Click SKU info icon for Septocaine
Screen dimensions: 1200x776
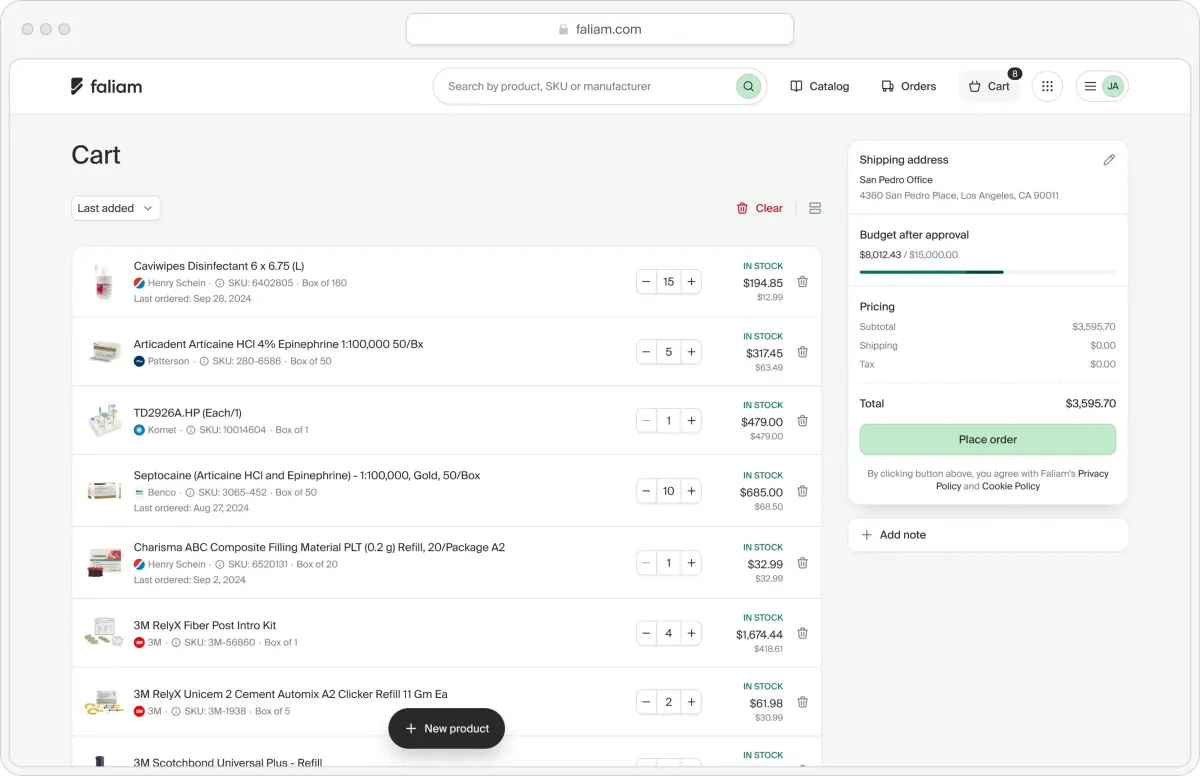point(192,492)
